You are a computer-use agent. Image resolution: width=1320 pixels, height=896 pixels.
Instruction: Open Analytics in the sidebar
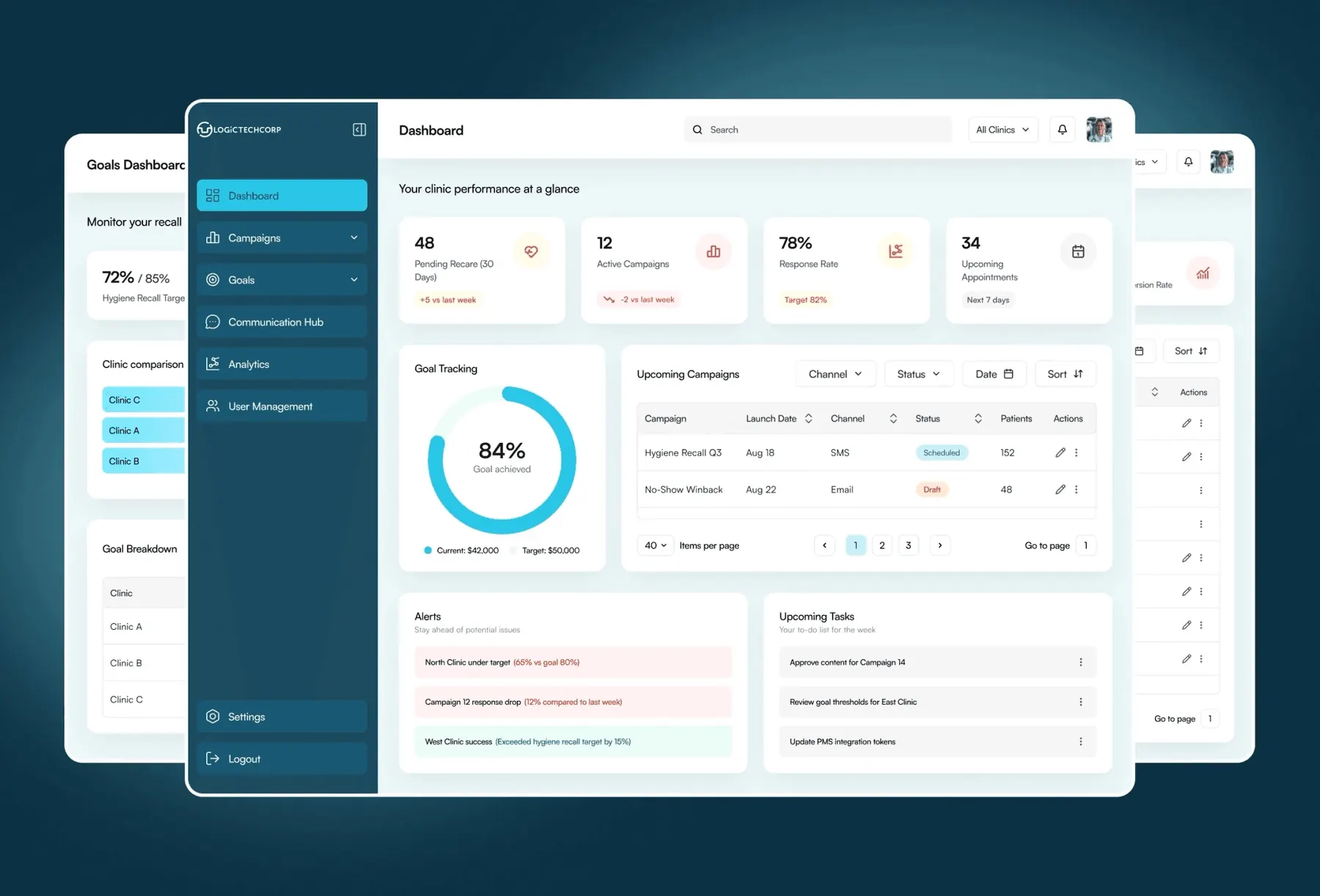[x=282, y=364]
